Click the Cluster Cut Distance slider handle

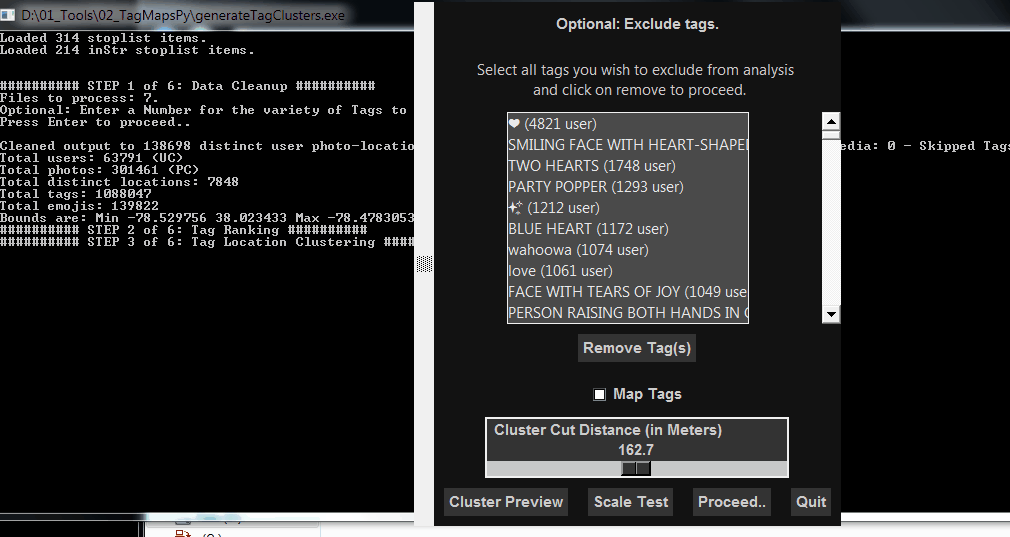636,468
